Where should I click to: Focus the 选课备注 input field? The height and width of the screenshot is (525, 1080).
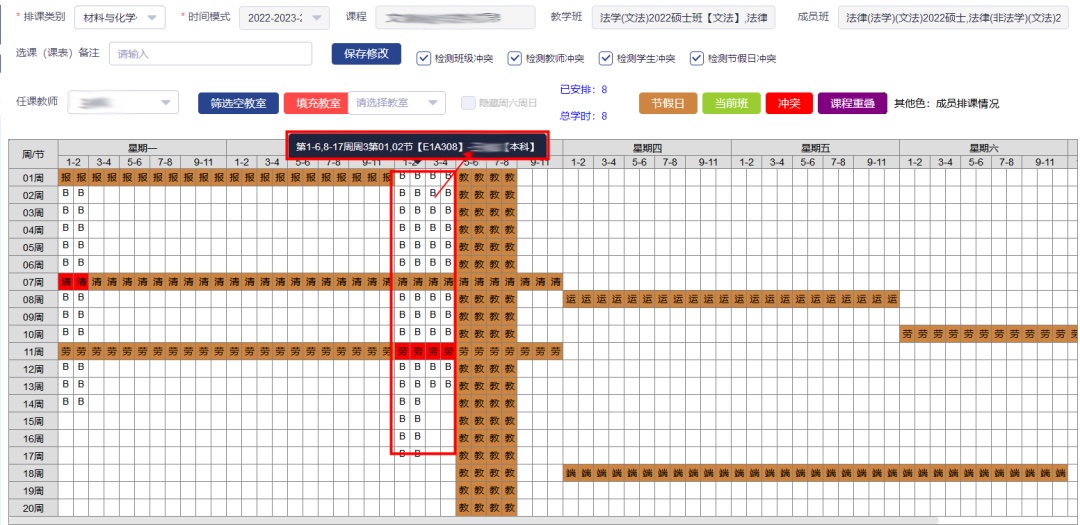click(x=210, y=54)
